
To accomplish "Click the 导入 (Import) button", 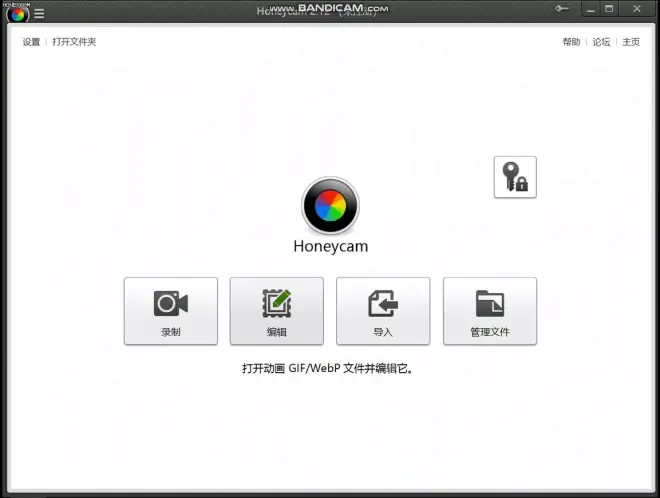I will point(383,311).
